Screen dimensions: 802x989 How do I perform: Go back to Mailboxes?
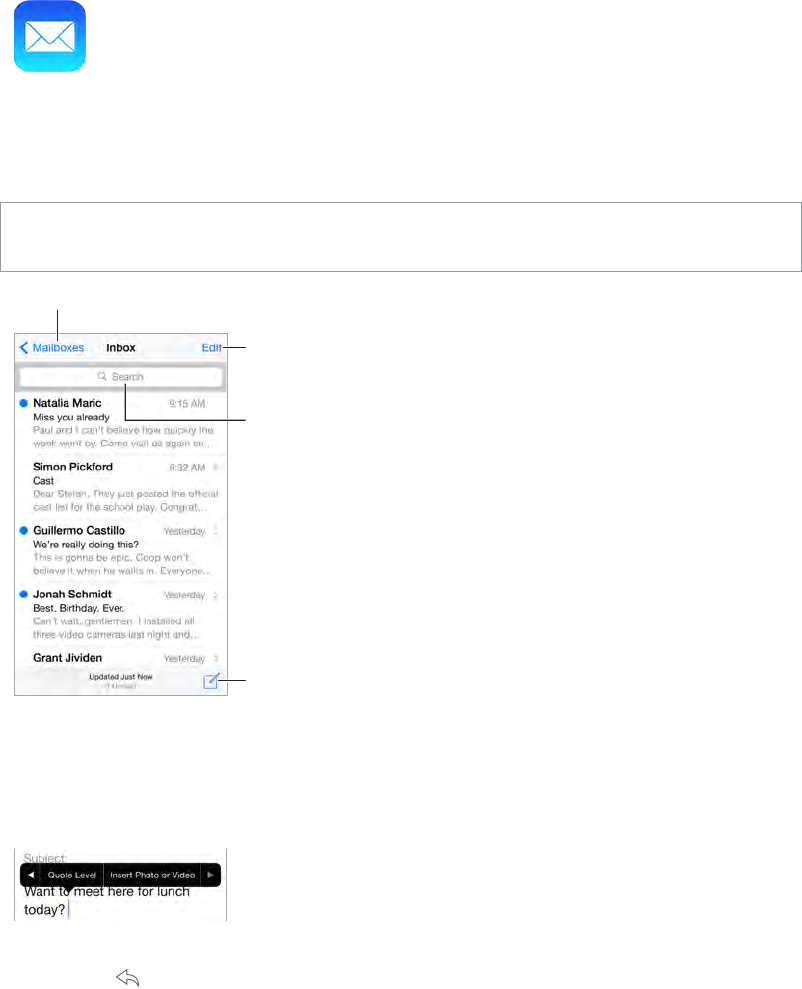52,348
